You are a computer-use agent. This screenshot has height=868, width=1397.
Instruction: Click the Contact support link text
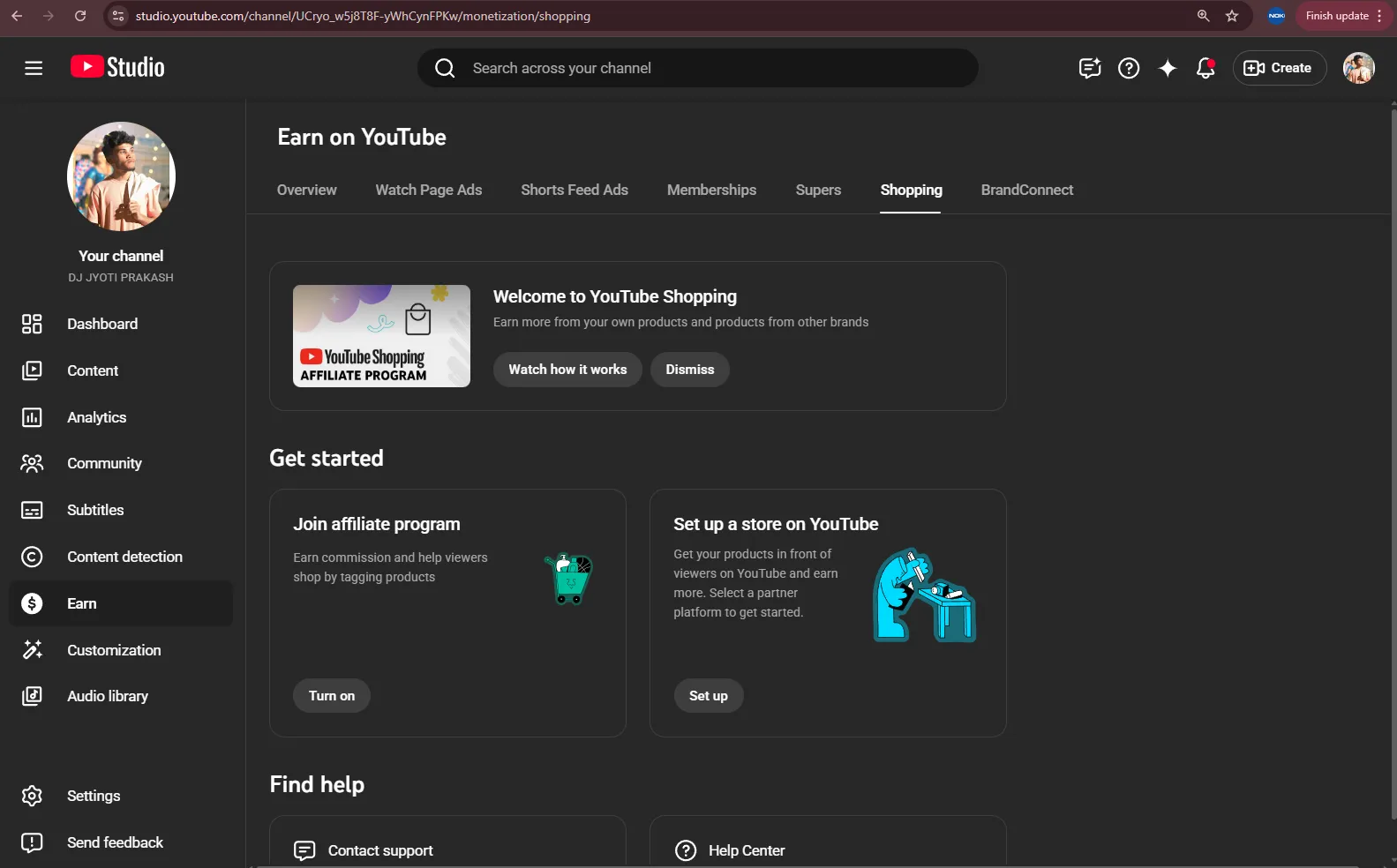(380, 850)
